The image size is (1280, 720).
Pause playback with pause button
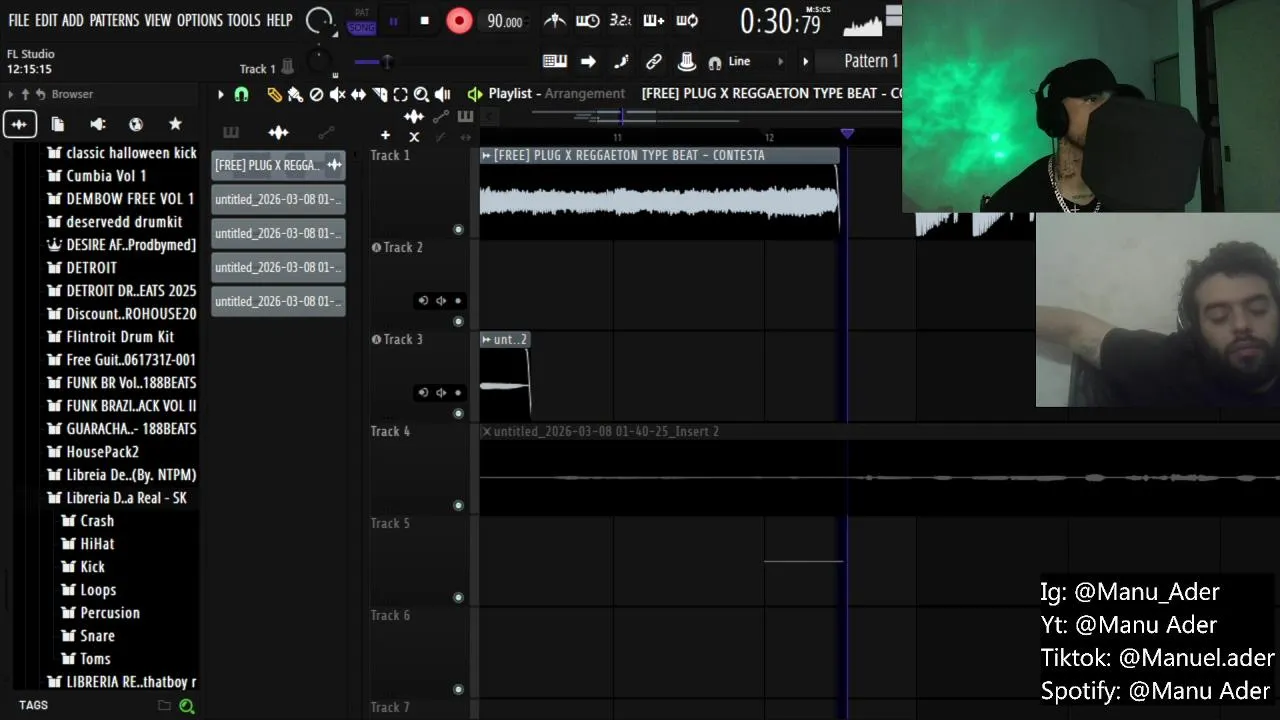click(393, 20)
